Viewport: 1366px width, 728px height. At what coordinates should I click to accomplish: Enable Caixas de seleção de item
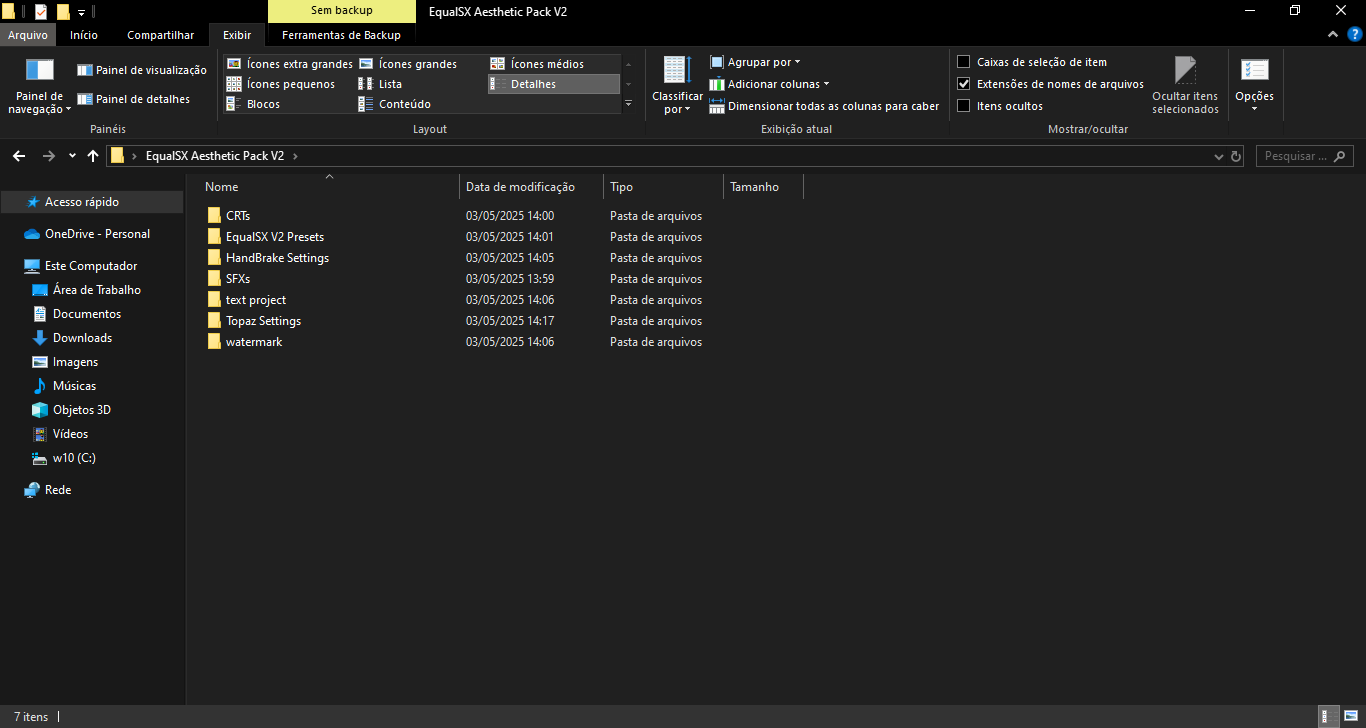964,62
